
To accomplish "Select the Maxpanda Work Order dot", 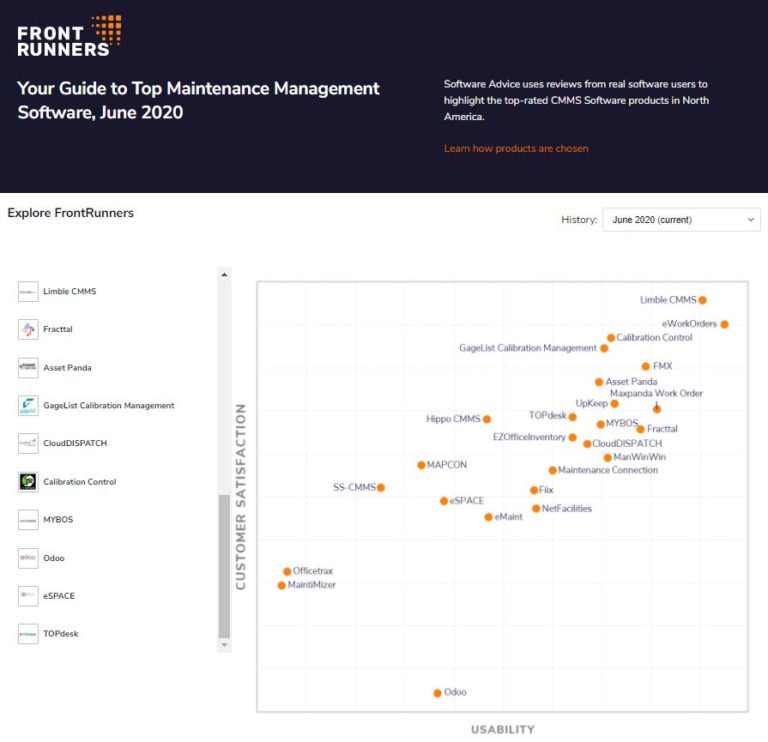I will click(657, 409).
